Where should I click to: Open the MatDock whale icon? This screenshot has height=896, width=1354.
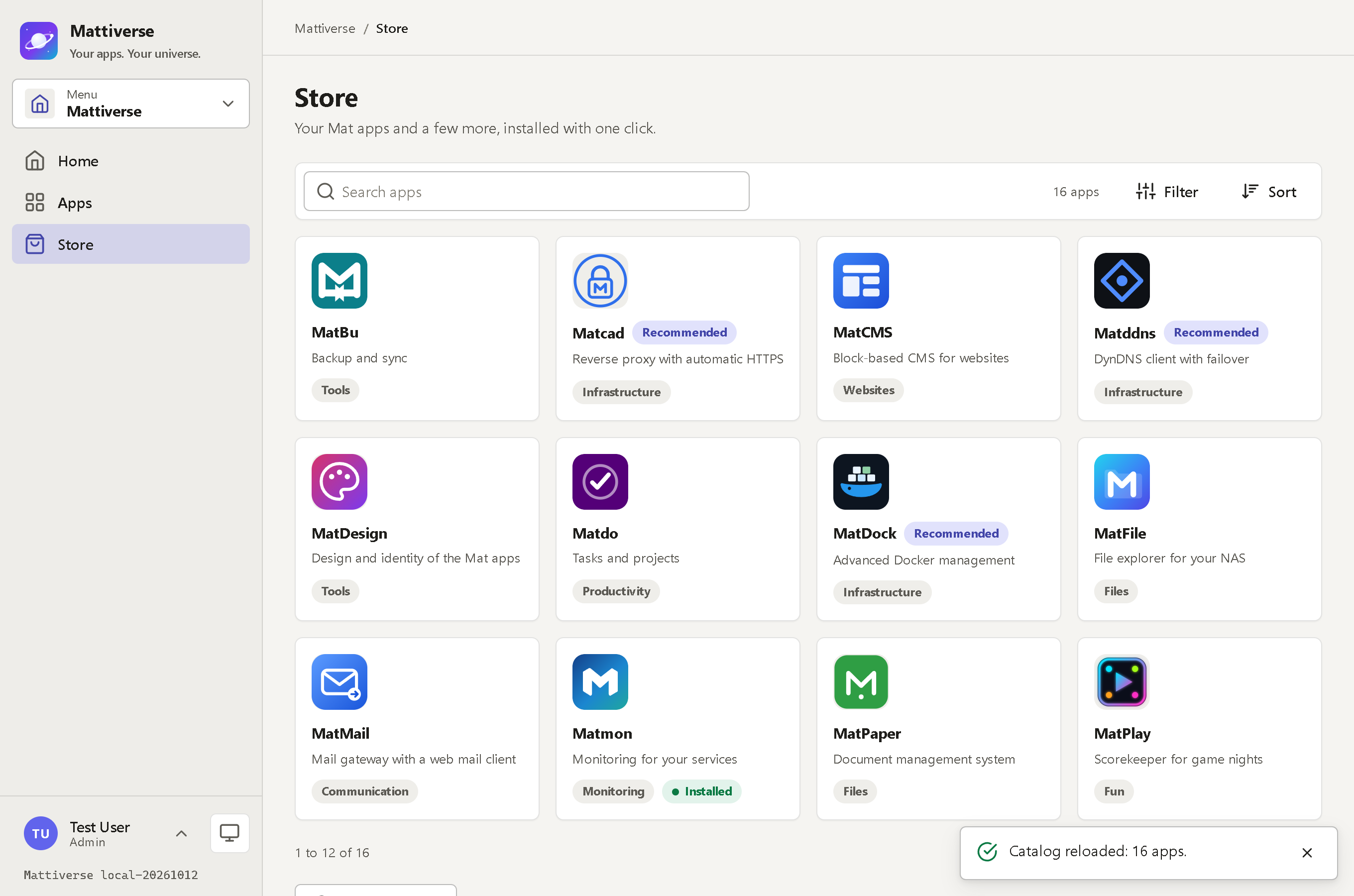[861, 482]
